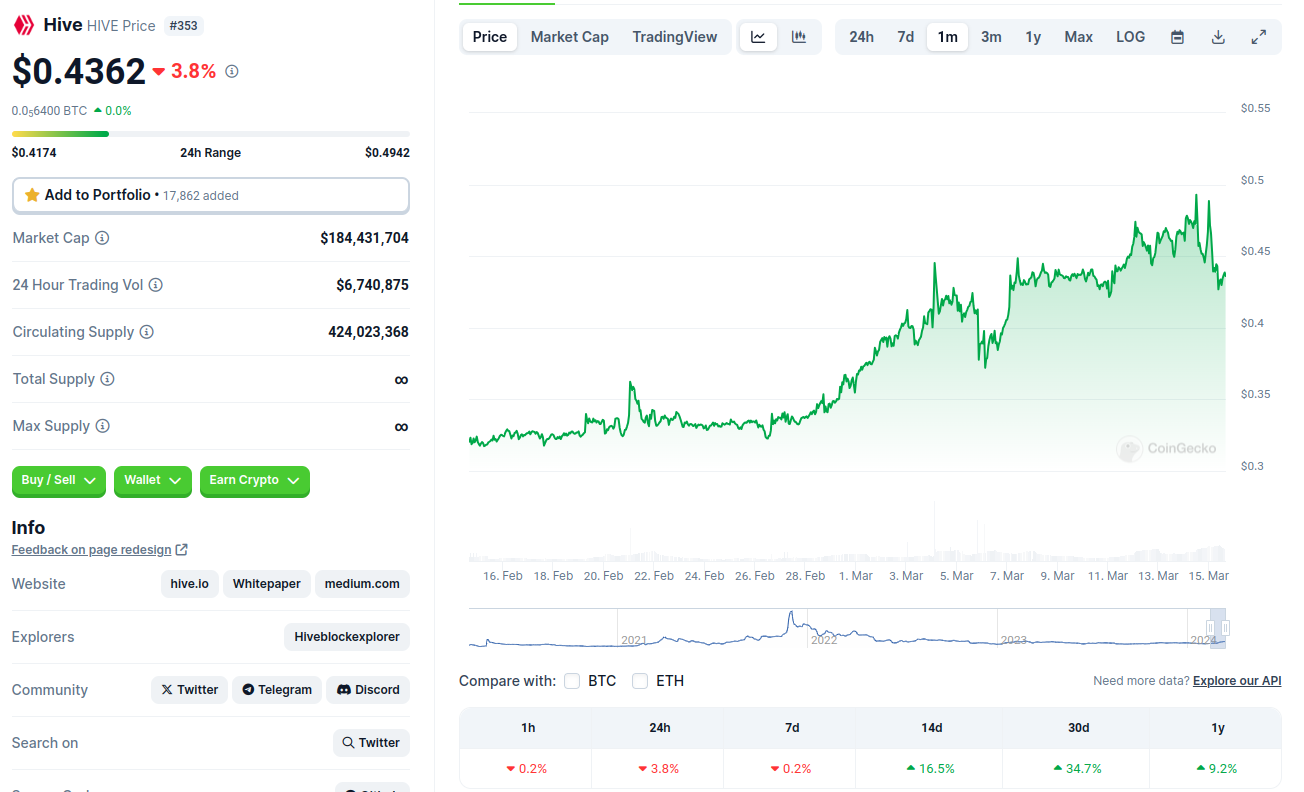Image resolution: width=1304 pixels, height=792 pixels.
Task: Click the 24h high value $0.4942
Action: pos(387,153)
